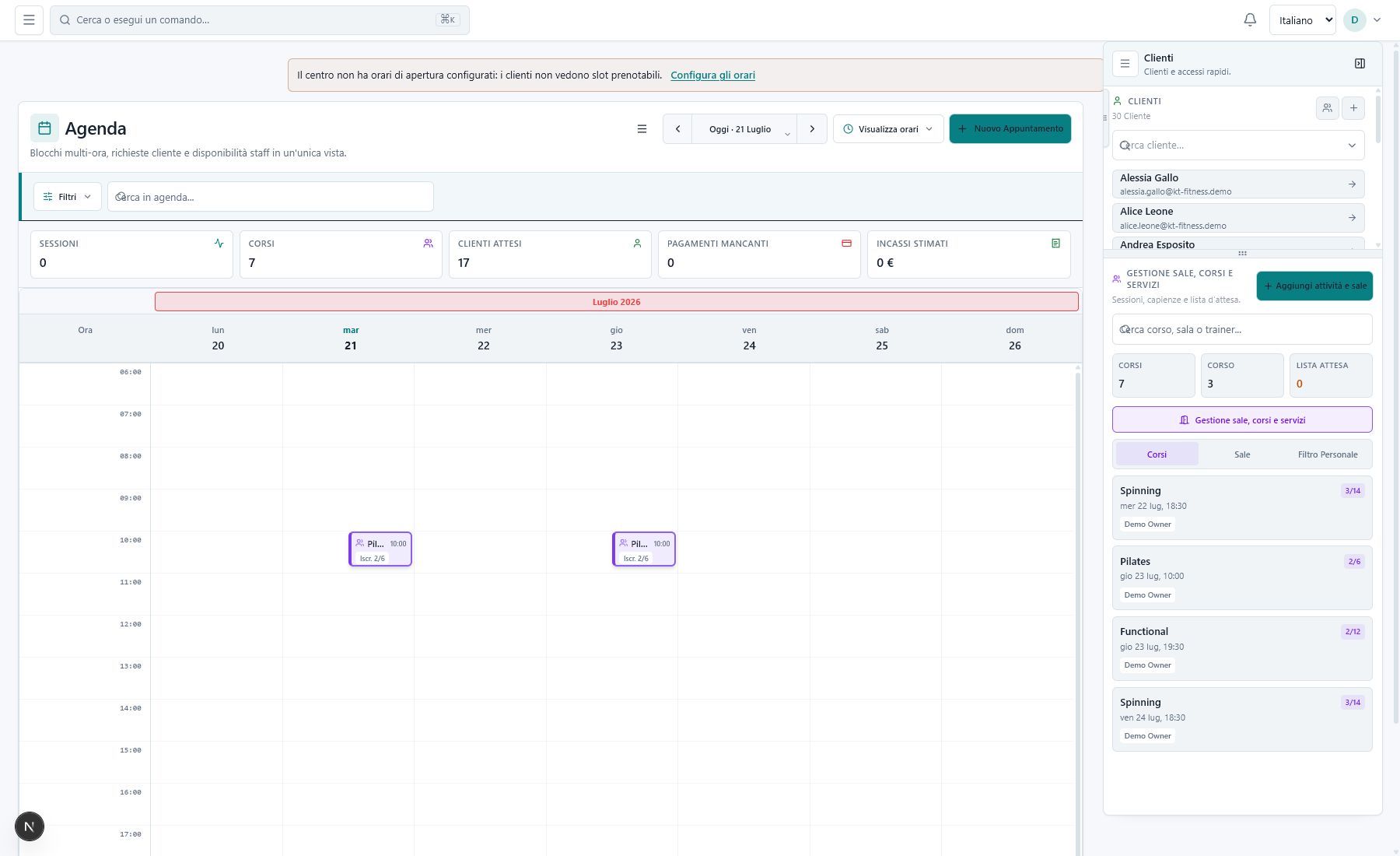Viewport: 1400px width, 856px height.
Task: Go to previous week arrow
Action: click(677, 129)
